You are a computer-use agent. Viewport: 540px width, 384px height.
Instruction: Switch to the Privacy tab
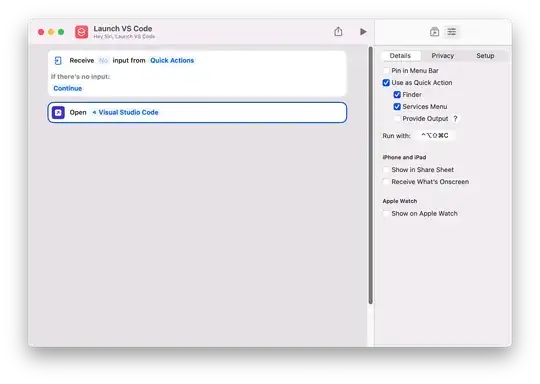pos(443,56)
